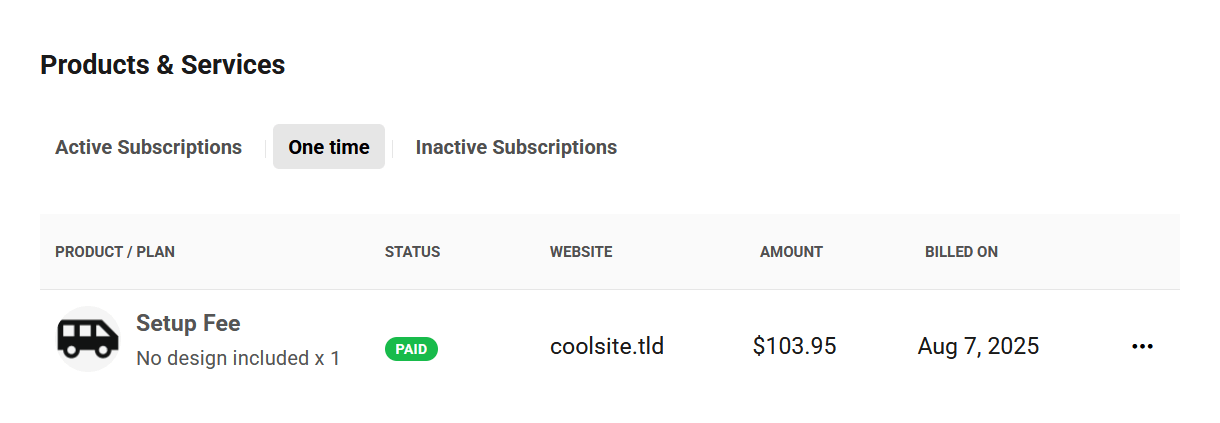
Task: Click the BILLED ON column header
Action: click(x=961, y=252)
